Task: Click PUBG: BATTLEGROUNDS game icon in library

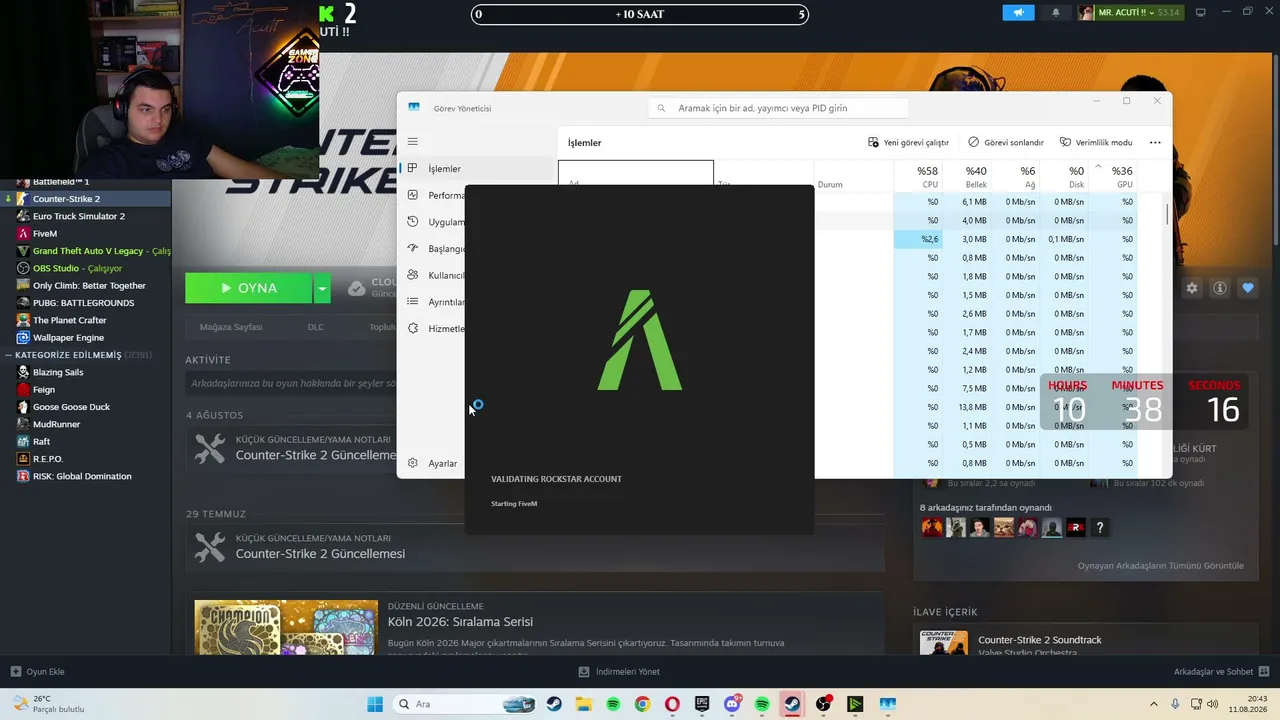Action: click(x=23, y=303)
